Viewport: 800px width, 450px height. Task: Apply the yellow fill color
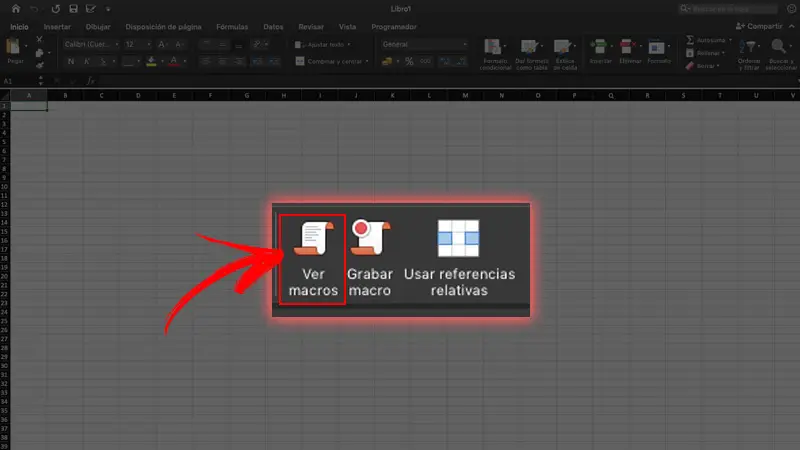click(151, 61)
